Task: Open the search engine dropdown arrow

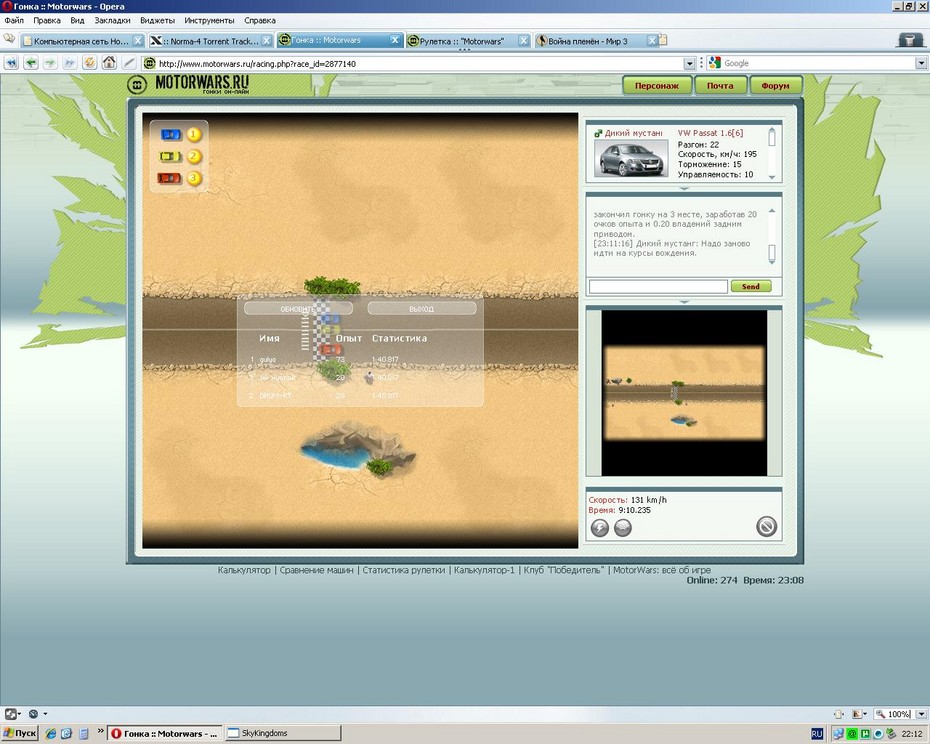Action: 921,63
